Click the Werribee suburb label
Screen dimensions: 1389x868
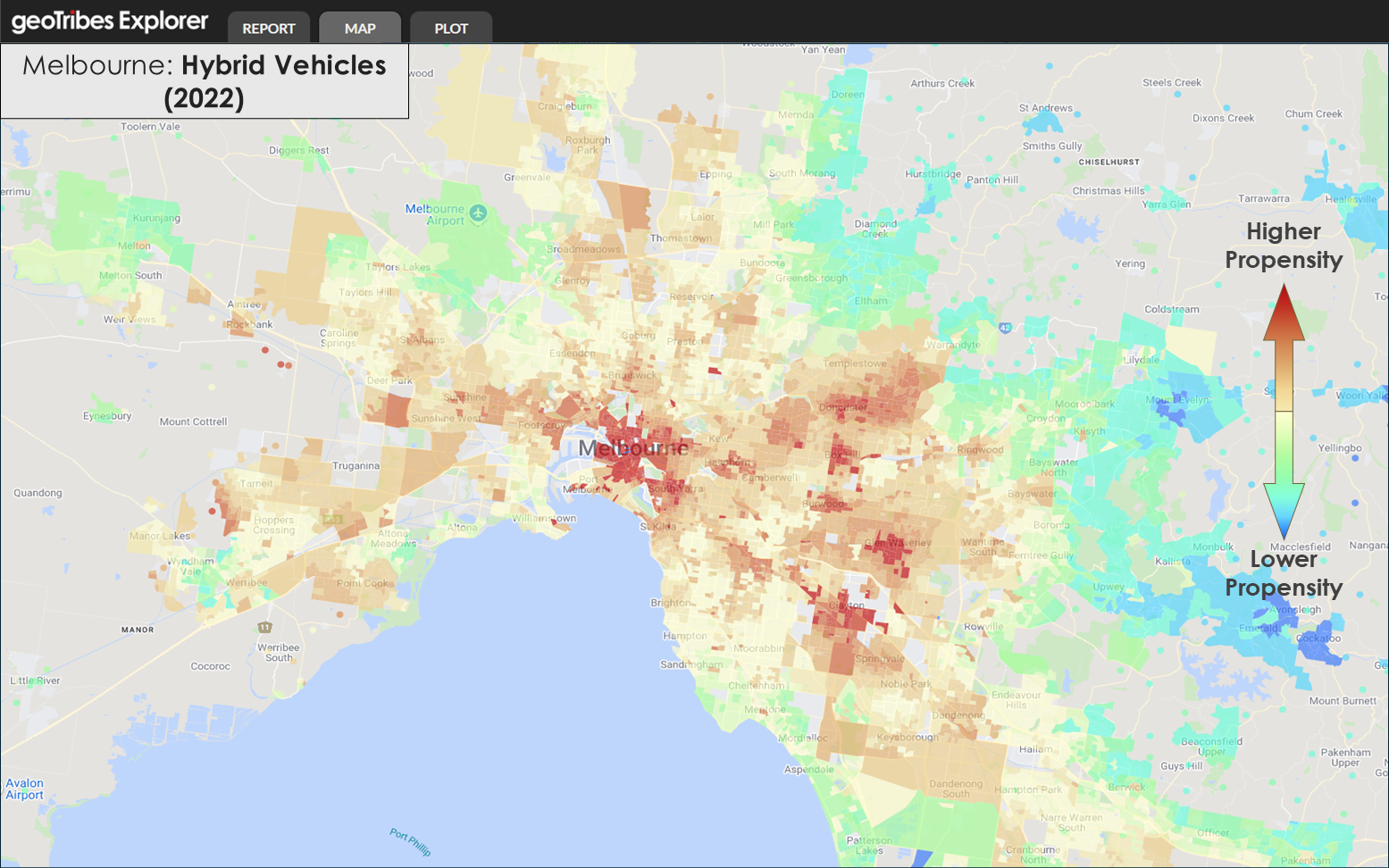(246, 582)
